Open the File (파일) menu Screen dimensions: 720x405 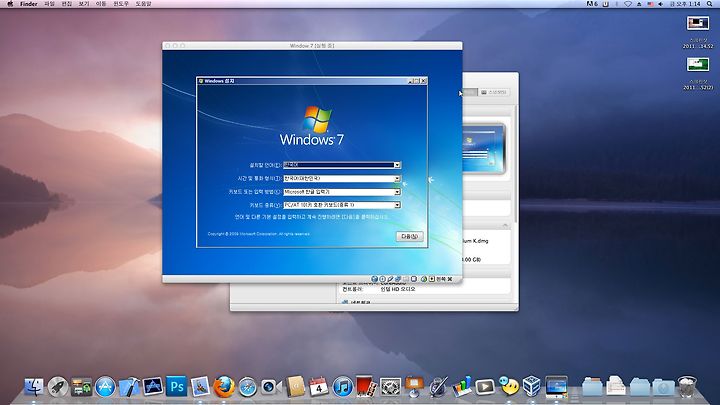click(49, 4)
